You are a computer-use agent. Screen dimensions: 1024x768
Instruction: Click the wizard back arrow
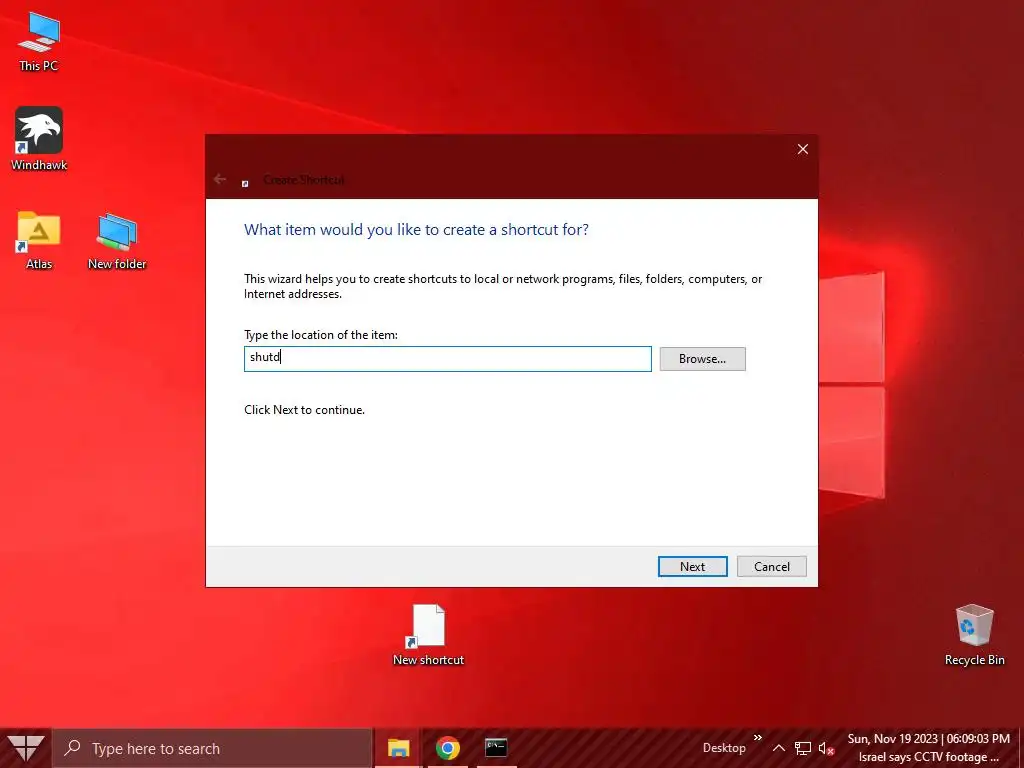(219, 179)
